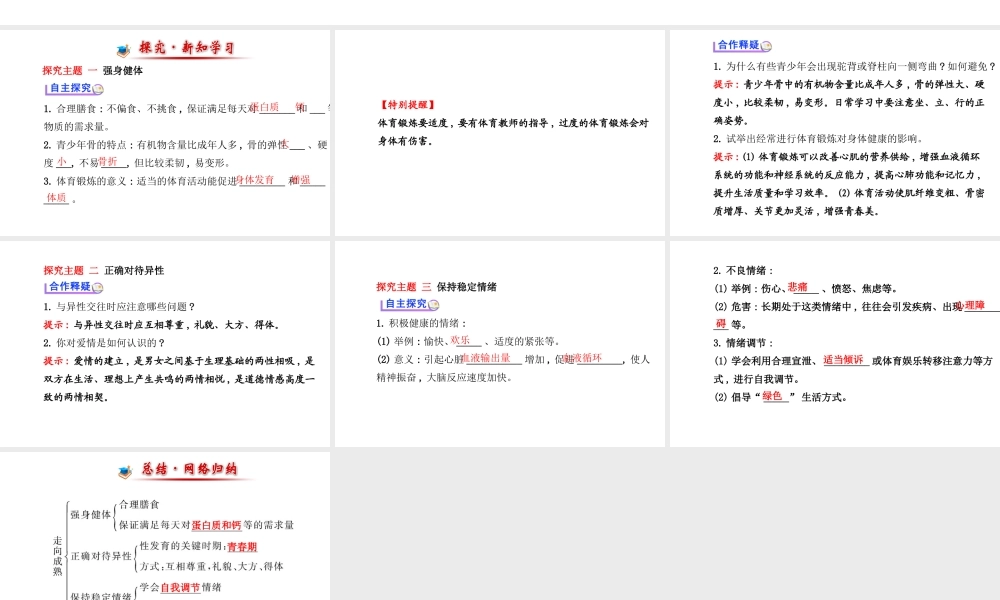The height and width of the screenshot is (600, 1000).
Task: Click the 合作释疑 label under 正确对待异性
Action: [70, 287]
